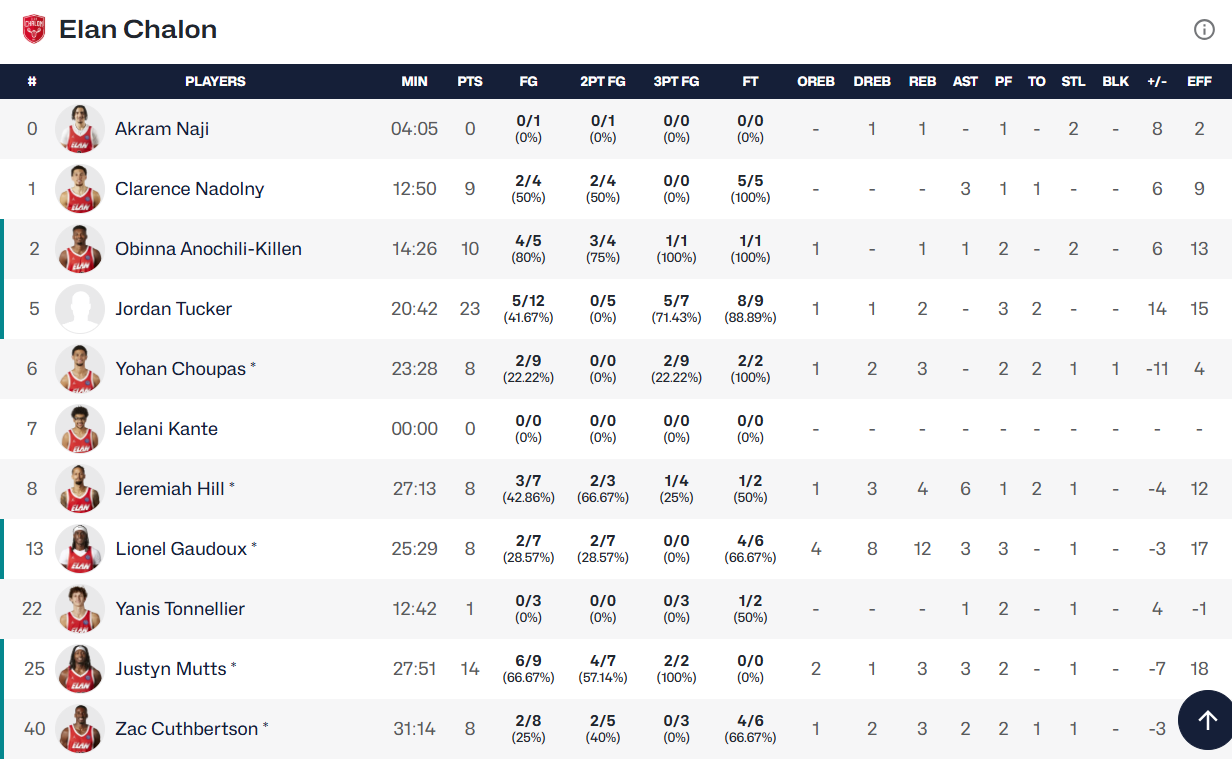Click Justyn Mutts' player photo
This screenshot has width=1232, height=767.
coord(80,669)
